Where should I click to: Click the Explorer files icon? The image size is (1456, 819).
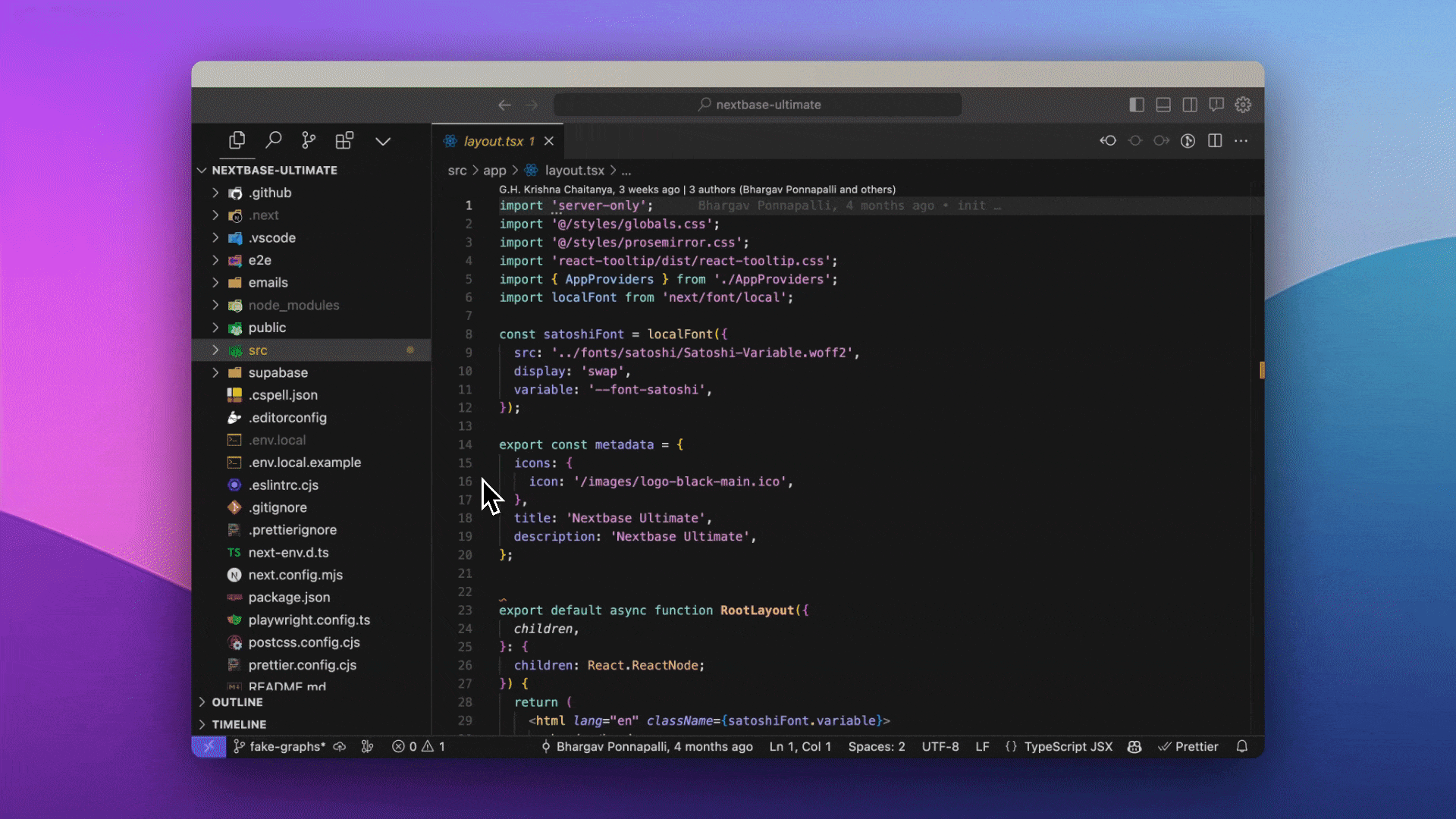coord(237,140)
